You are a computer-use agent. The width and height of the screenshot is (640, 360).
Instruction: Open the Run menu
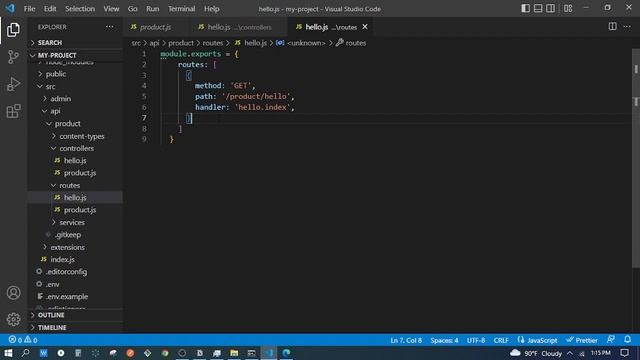click(x=153, y=9)
